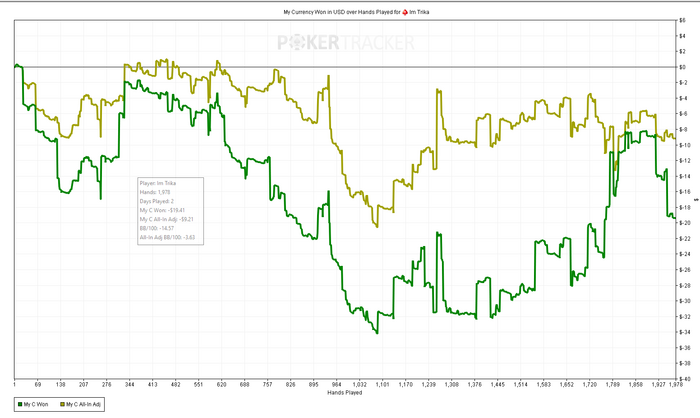This screenshot has height=418, width=700.
Task: Click the 'My C Won: -$19.41' tooltip line
Action: point(162,210)
